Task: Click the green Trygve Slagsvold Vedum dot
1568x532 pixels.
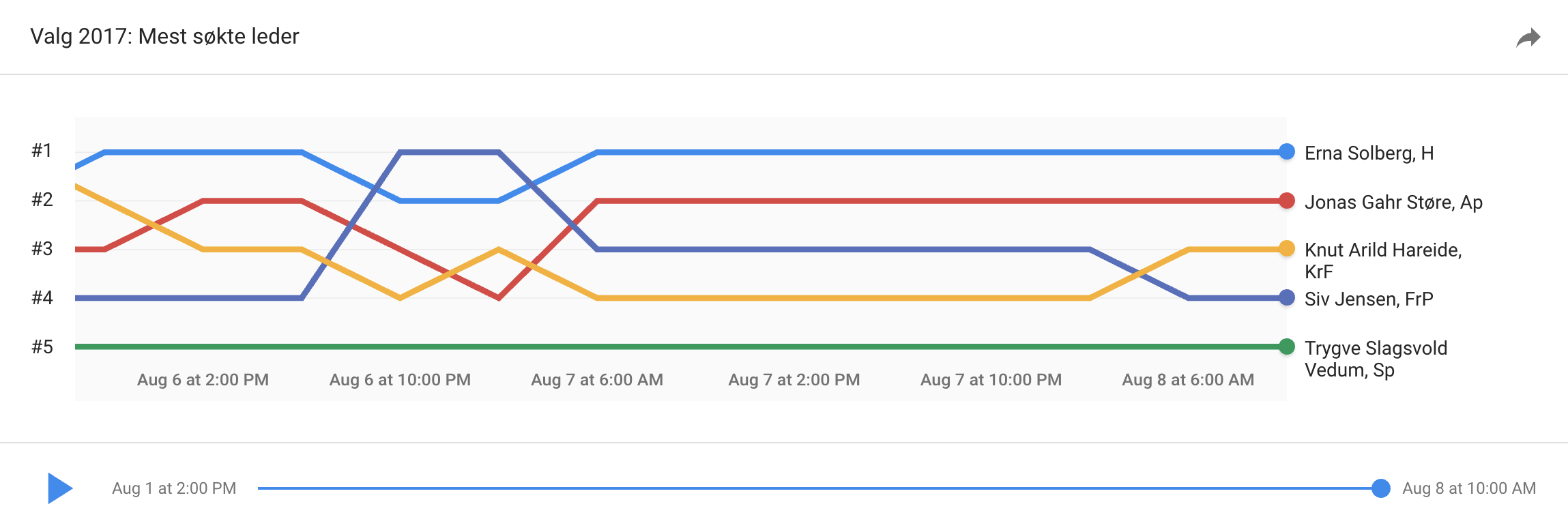Action: pyautogui.click(x=1287, y=346)
